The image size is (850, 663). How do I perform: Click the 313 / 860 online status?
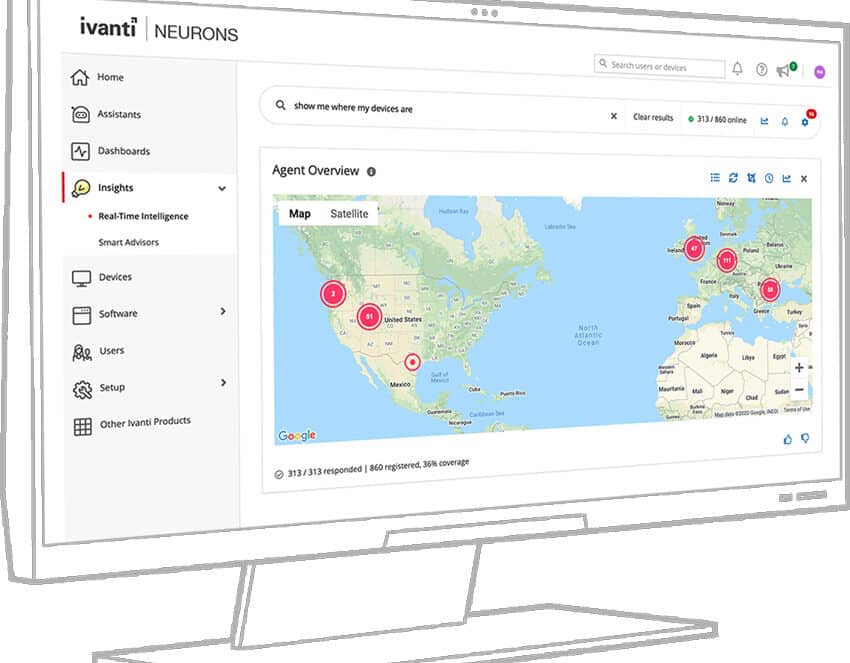pos(717,119)
